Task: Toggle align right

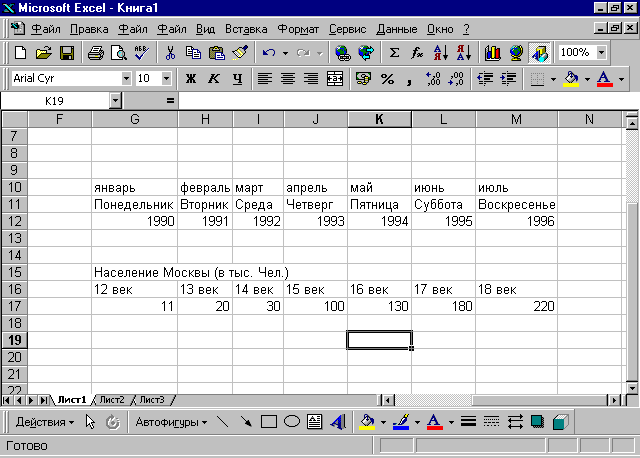Action: [311, 78]
